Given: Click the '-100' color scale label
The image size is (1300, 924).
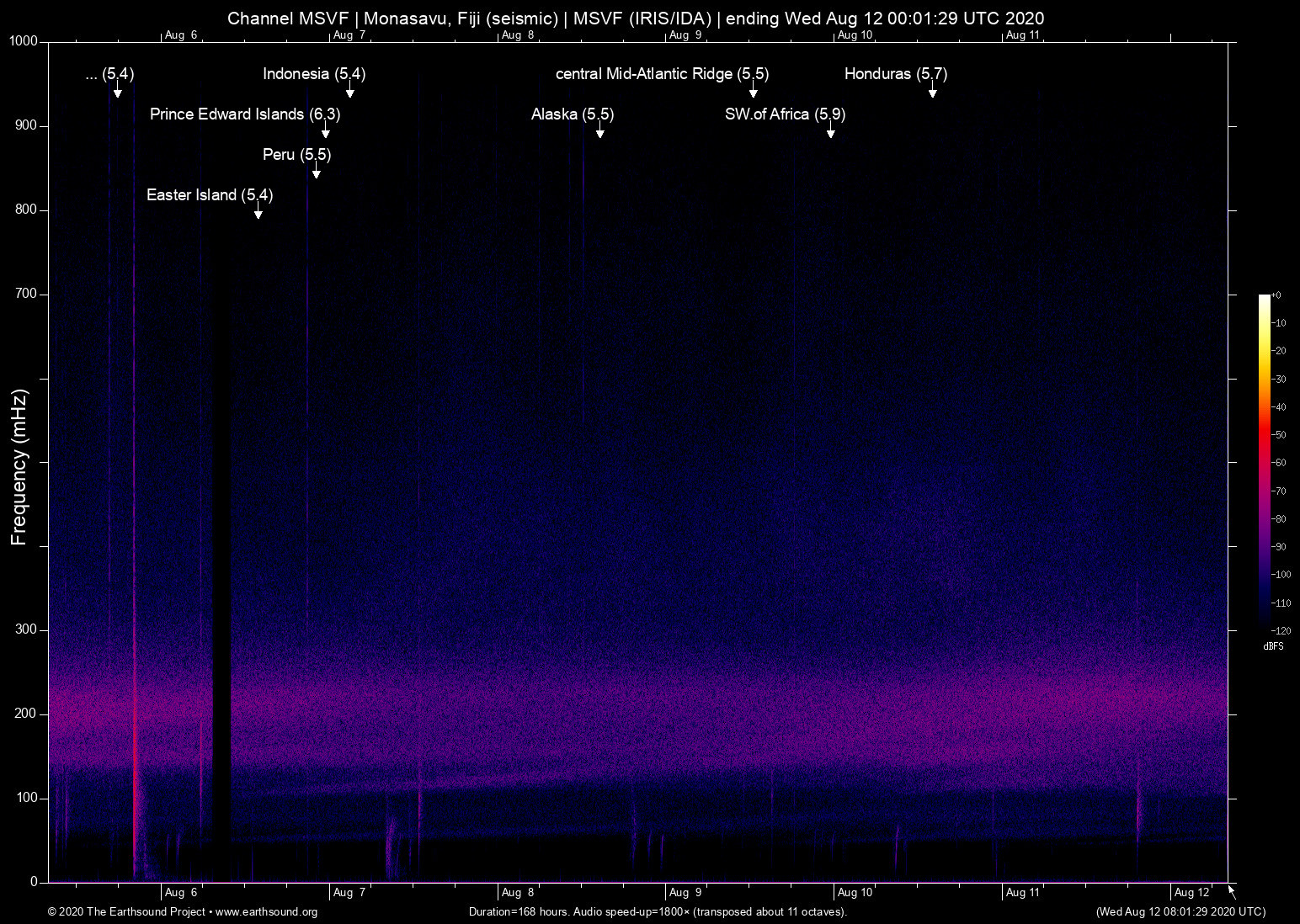Looking at the screenshot, I should click(x=1281, y=575).
